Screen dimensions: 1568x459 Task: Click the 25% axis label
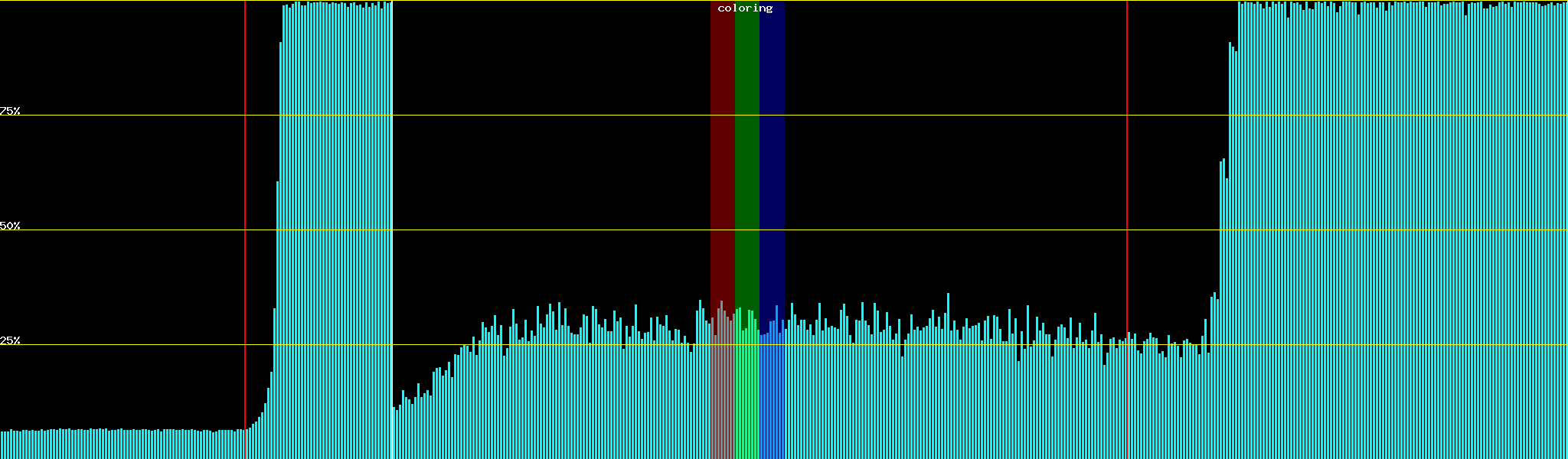tap(10, 340)
